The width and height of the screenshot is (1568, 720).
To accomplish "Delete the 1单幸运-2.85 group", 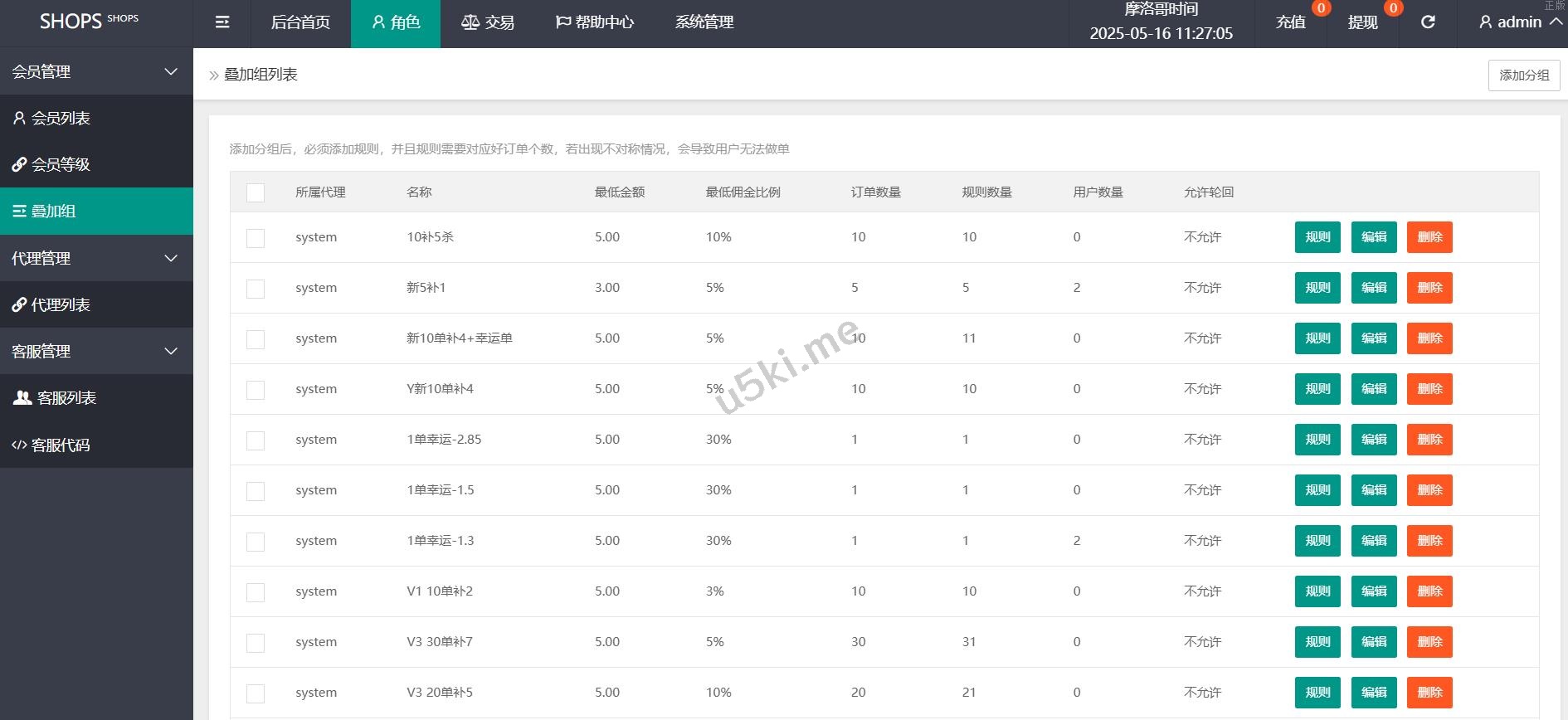I will [1429, 440].
